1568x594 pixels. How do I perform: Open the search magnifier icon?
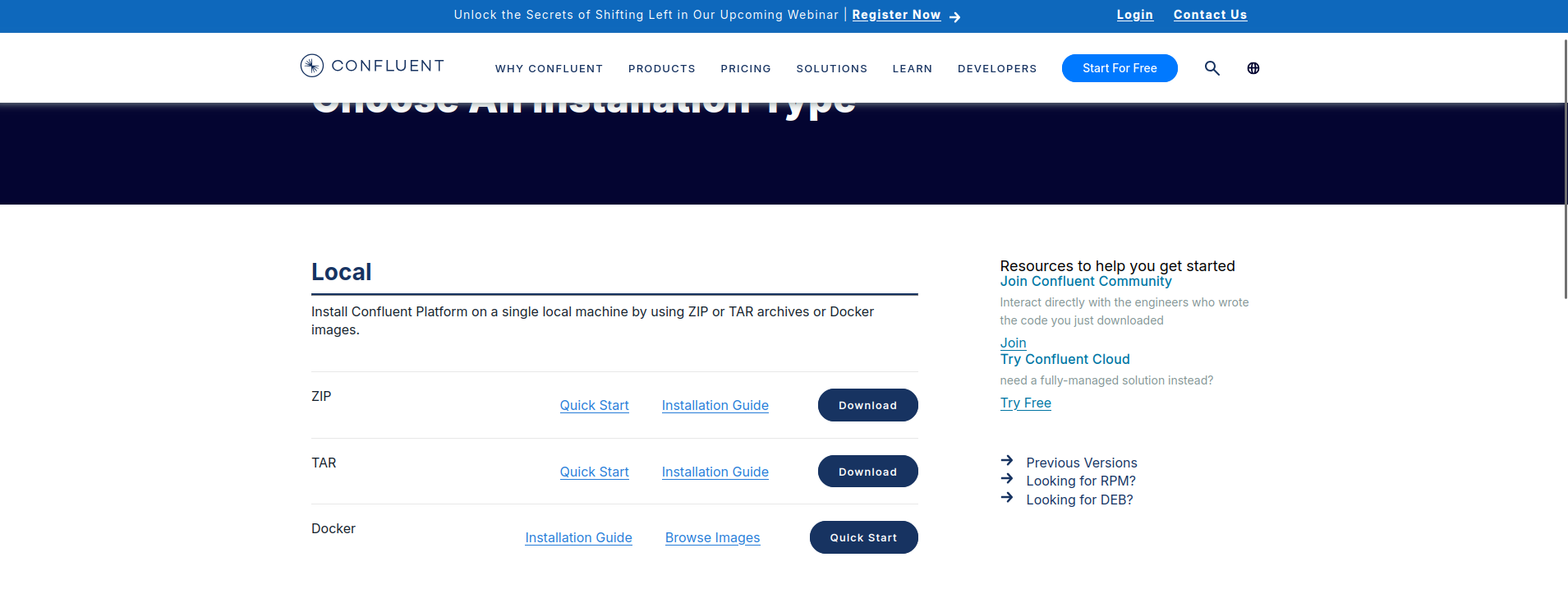[x=1212, y=68]
